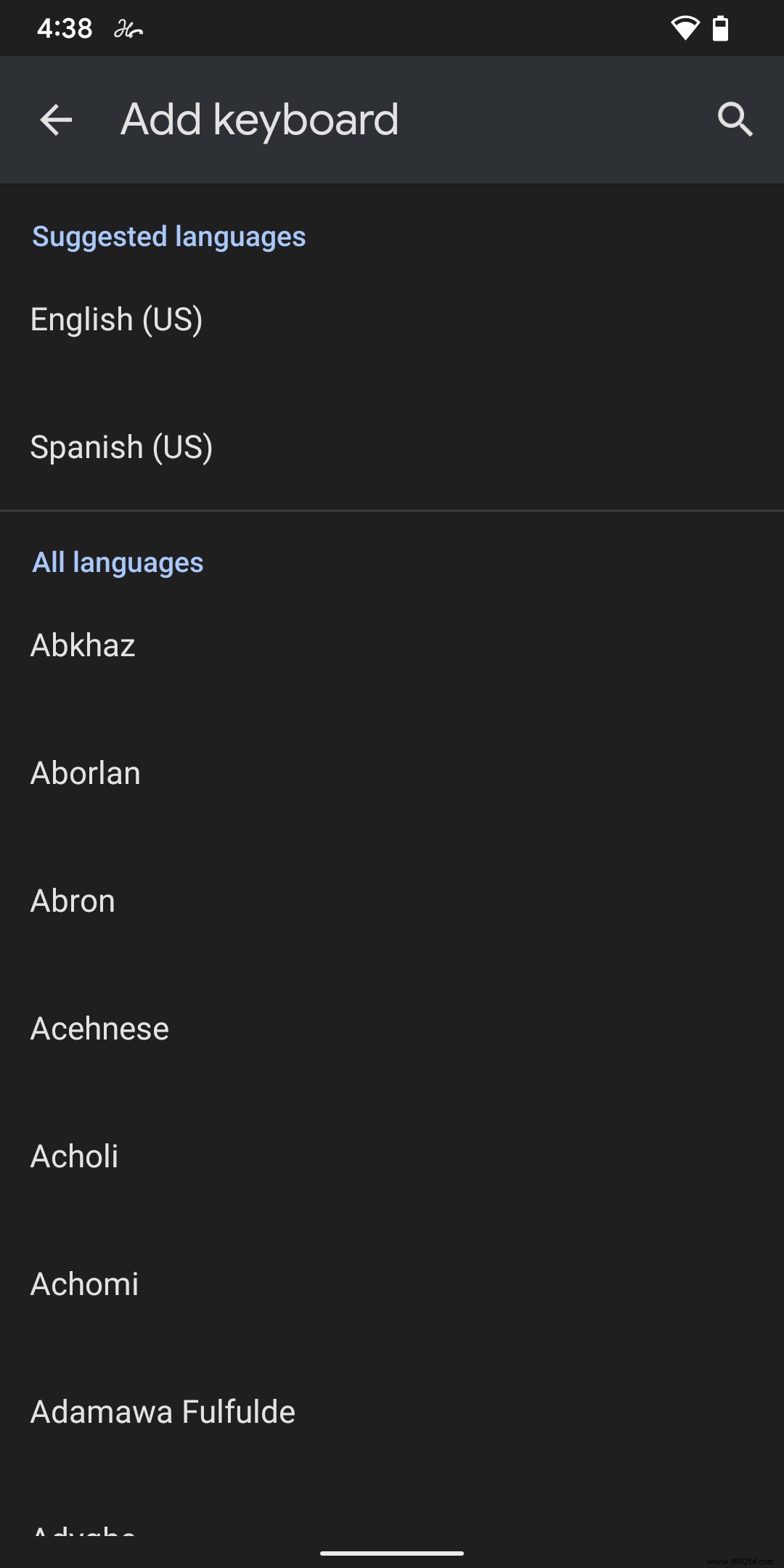Open keyboard language search
The image size is (784, 1568).
click(x=735, y=120)
